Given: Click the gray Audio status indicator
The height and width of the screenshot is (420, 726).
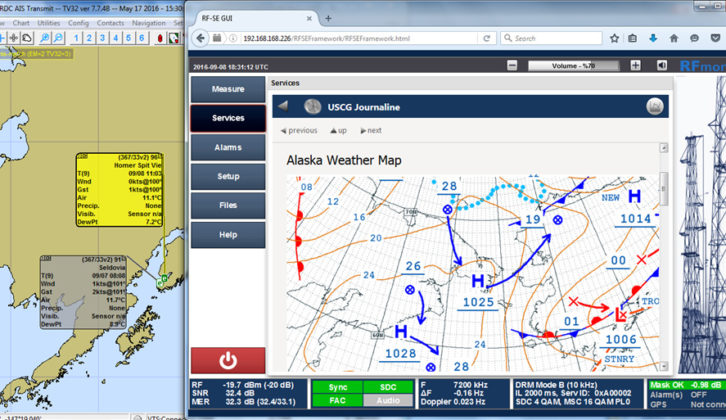Looking at the screenshot, I should (x=388, y=401).
